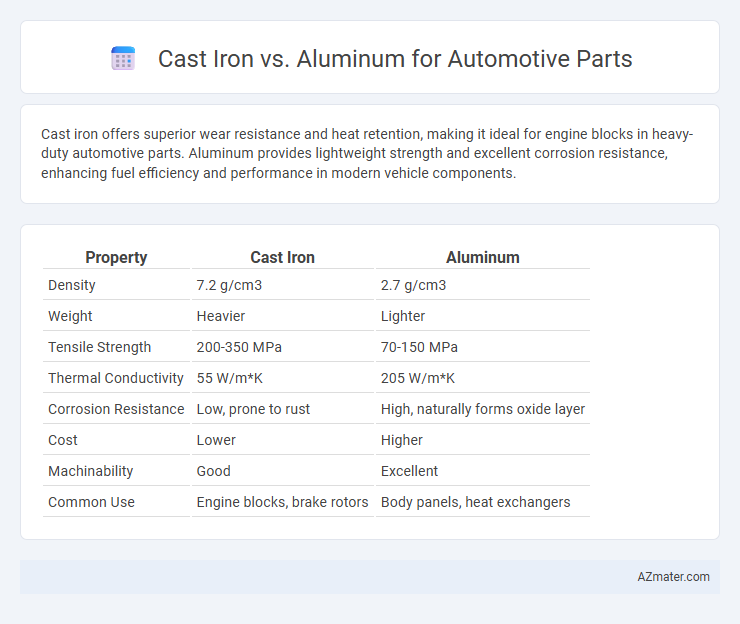
Task: Select the 'Cast Iron' column header
Action: coord(282,257)
